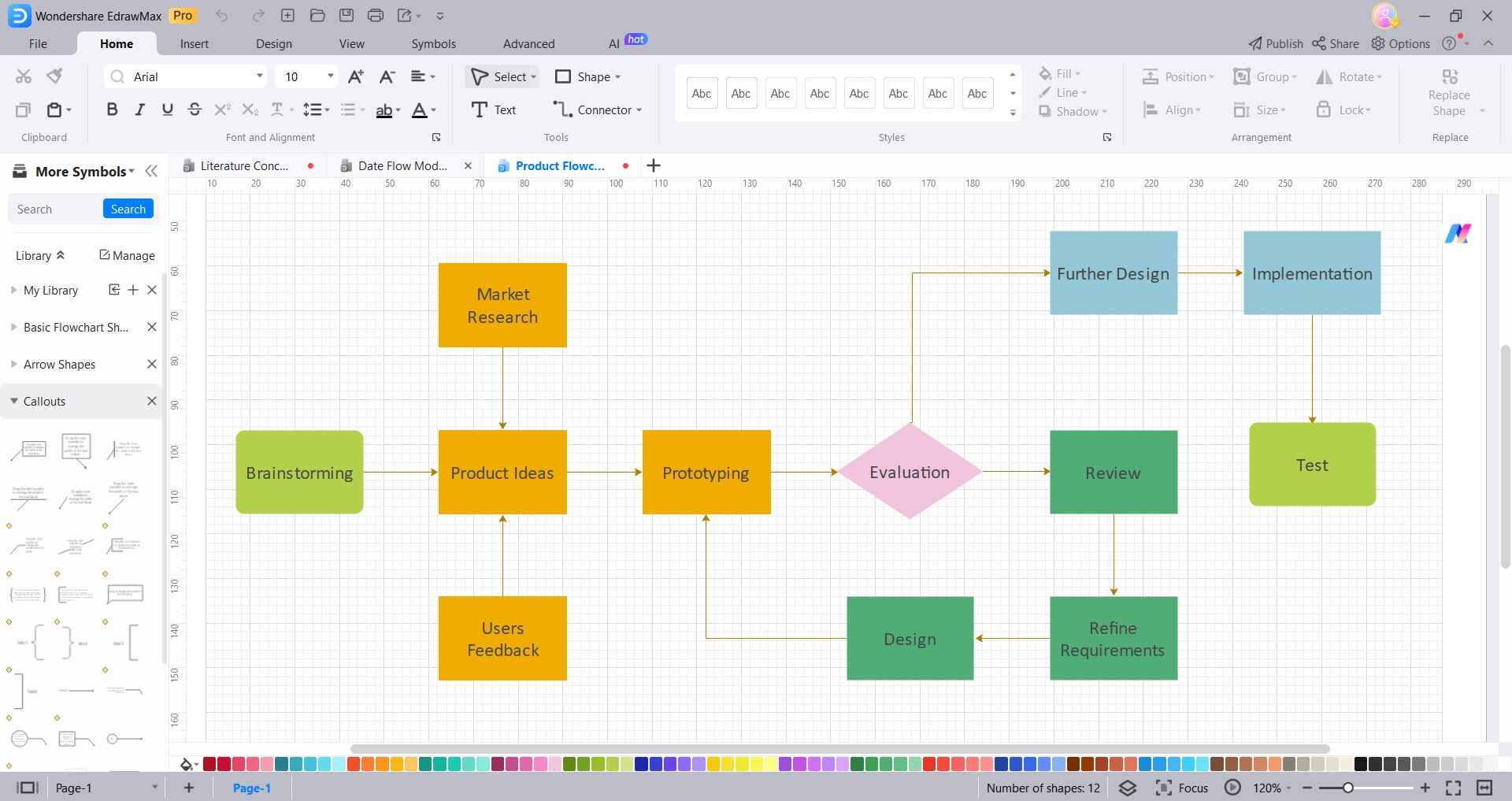Viewport: 1512px width, 801px height.
Task: Select the Brainstorming shape on canvas
Action: coord(299,472)
